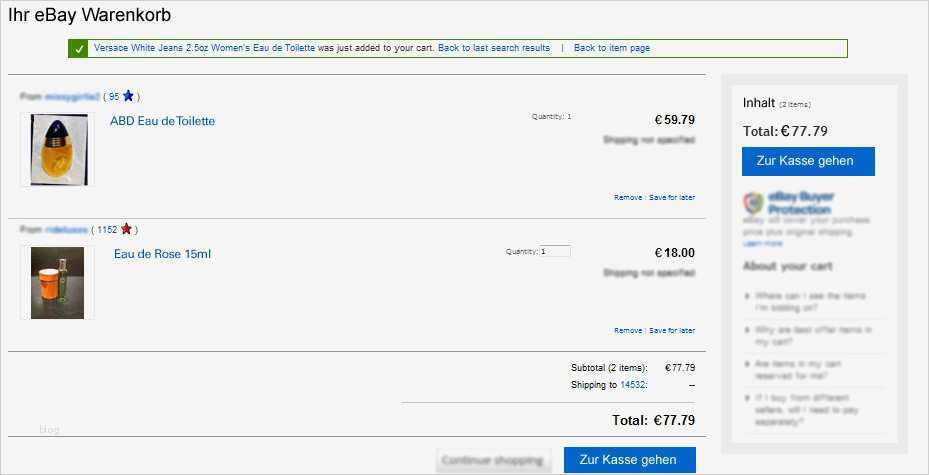Open the ABD Eau de Toilette product image

57,149
